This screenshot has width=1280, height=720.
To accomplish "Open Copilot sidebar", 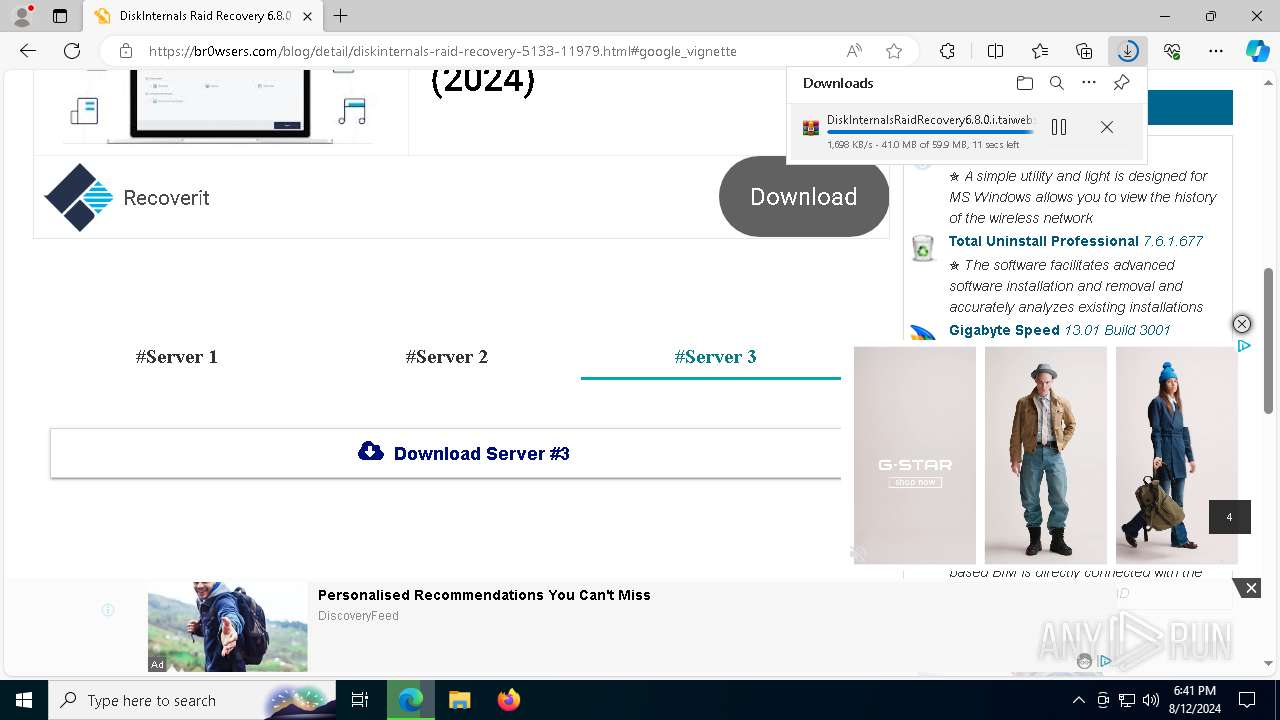I will pos(1257,51).
